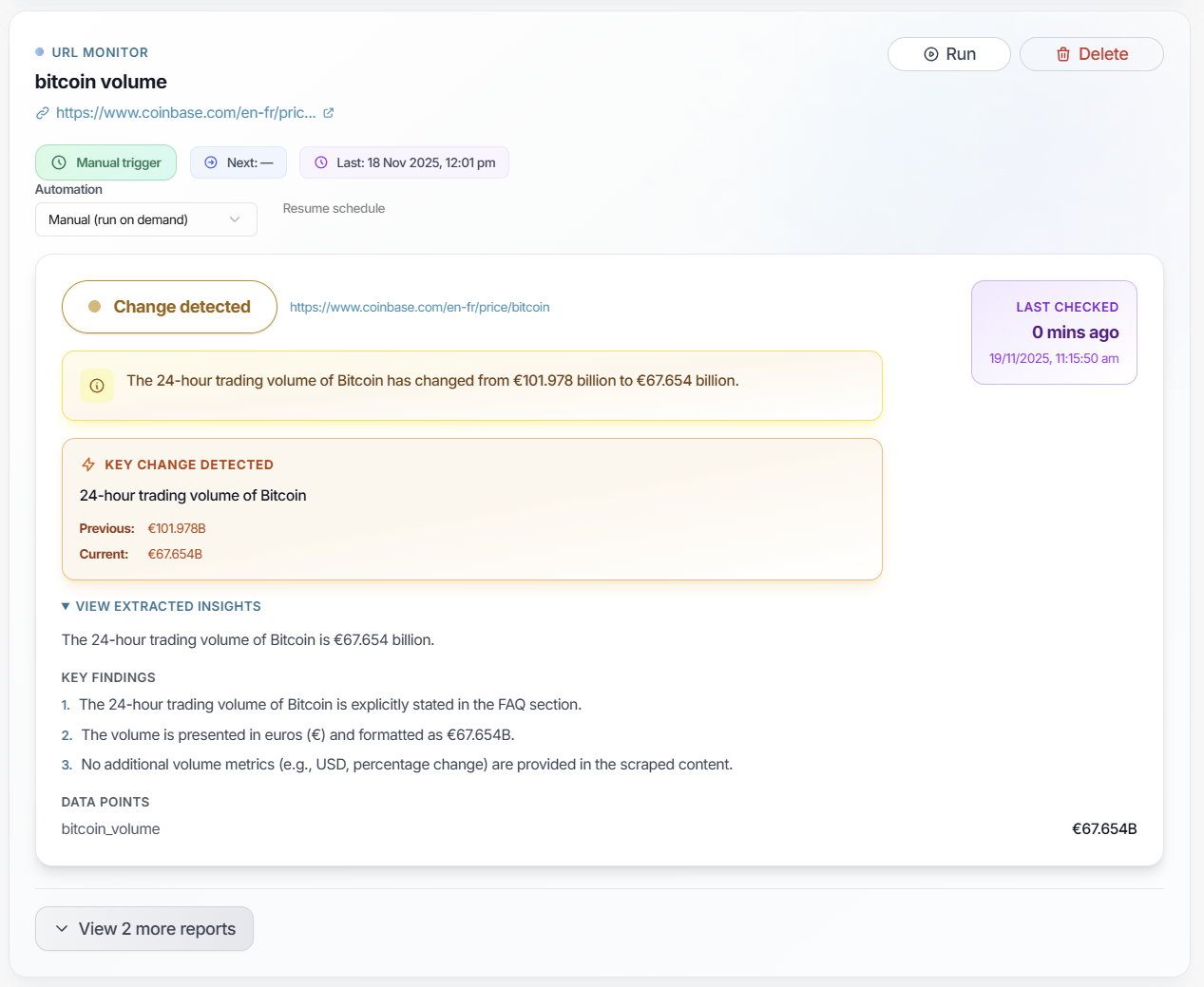
Task: Select the Last 18 Nov 2025 badge
Action: (404, 161)
